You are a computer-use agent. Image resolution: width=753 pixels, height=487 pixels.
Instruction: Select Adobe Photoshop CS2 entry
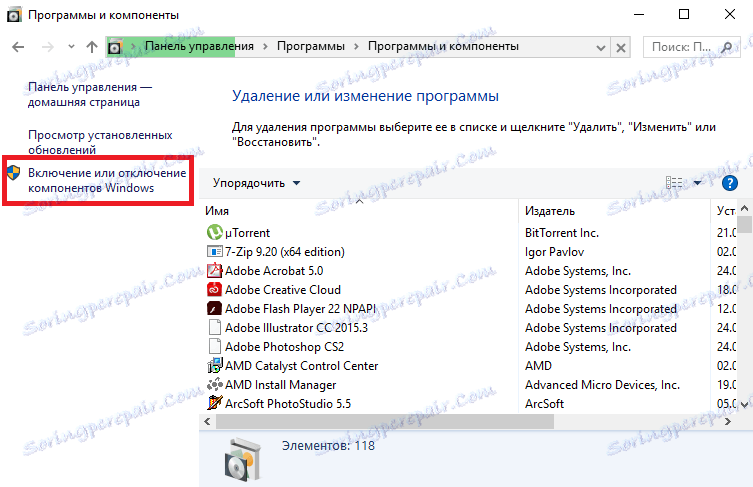tap(284, 347)
